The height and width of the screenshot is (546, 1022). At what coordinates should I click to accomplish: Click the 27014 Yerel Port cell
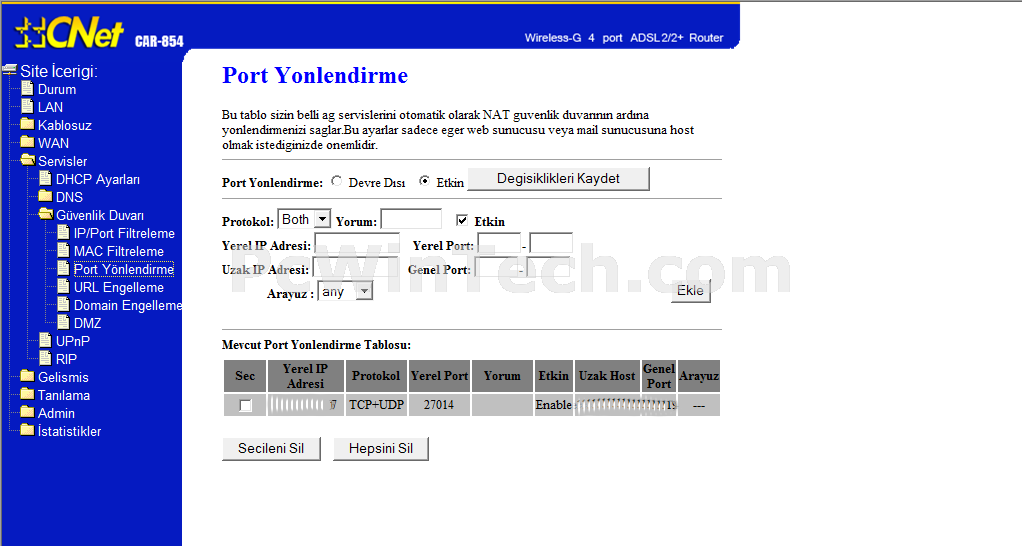[x=439, y=405]
